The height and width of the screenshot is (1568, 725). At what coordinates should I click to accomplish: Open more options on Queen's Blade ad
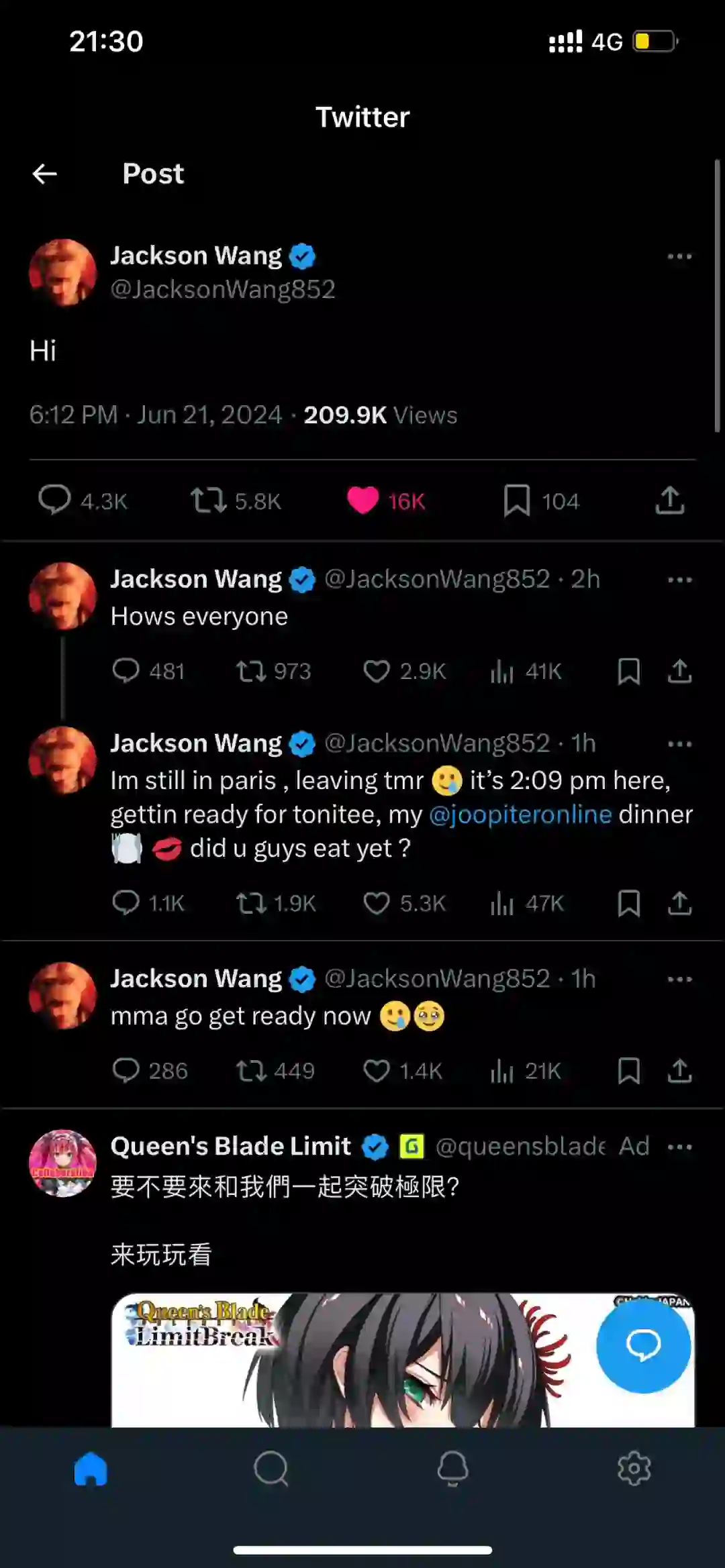(680, 1147)
